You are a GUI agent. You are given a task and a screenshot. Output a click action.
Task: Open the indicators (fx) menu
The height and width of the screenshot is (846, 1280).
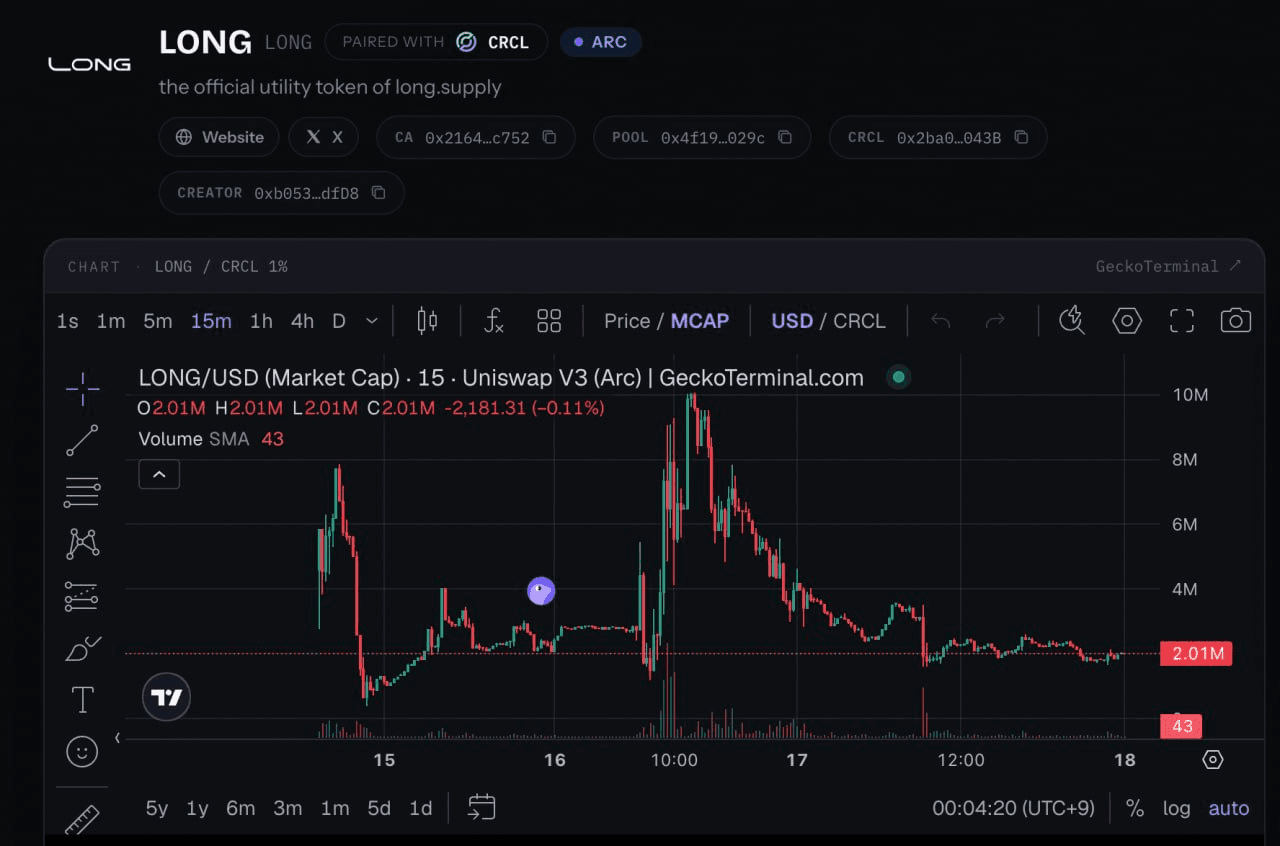[493, 321]
